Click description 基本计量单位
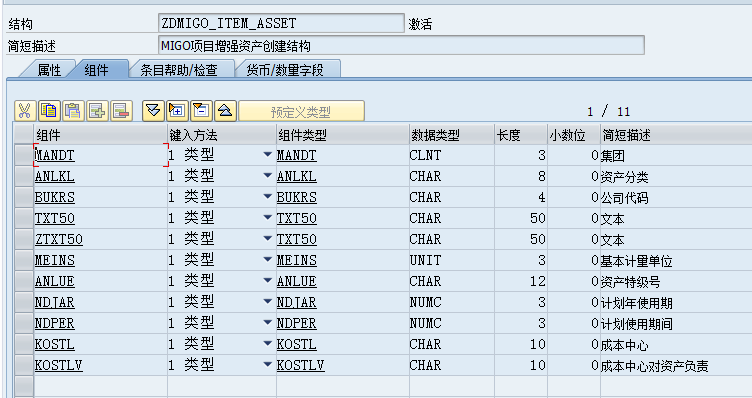Viewport: 752px width, 398px height. coord(636,261)
